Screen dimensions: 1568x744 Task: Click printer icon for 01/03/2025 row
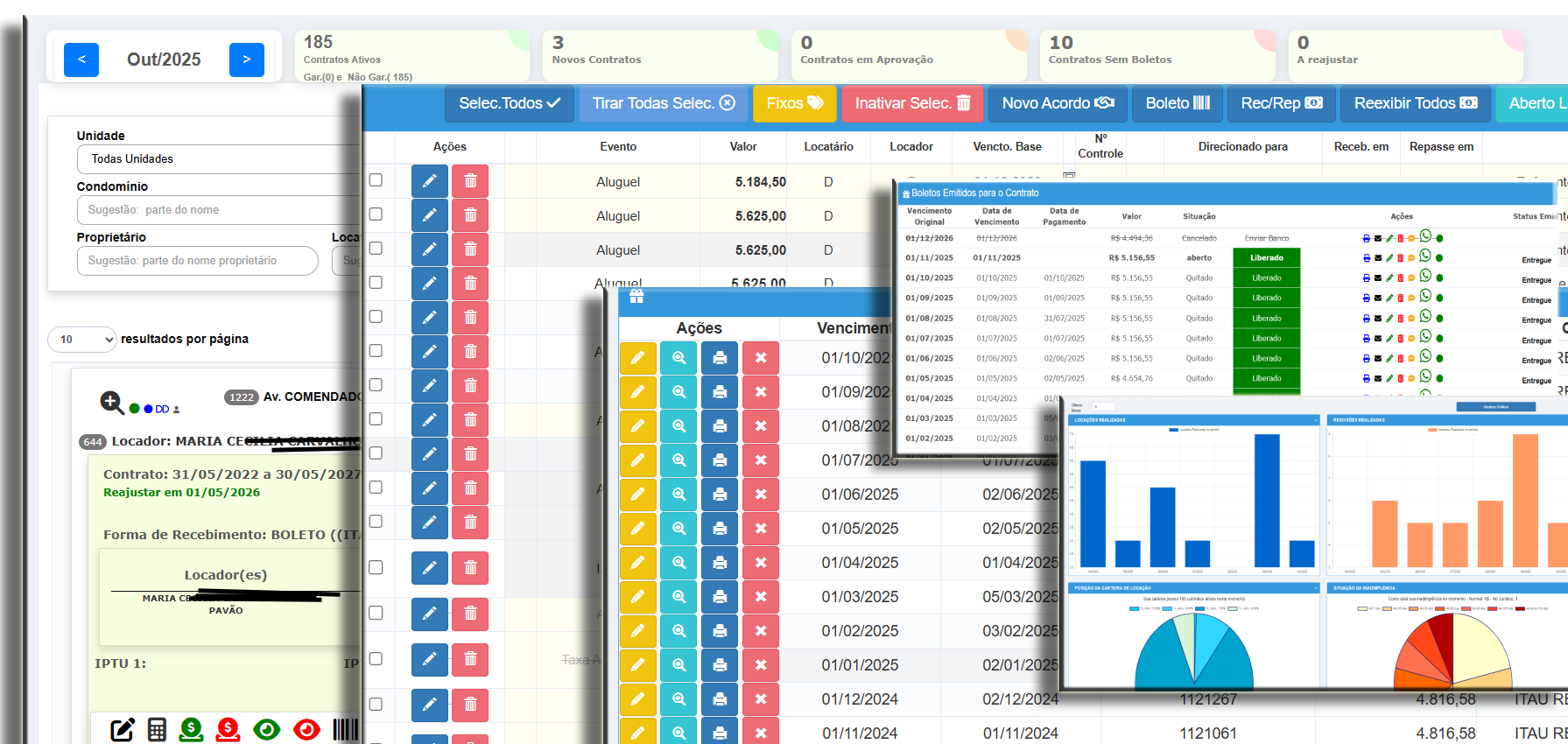[720, 597]
